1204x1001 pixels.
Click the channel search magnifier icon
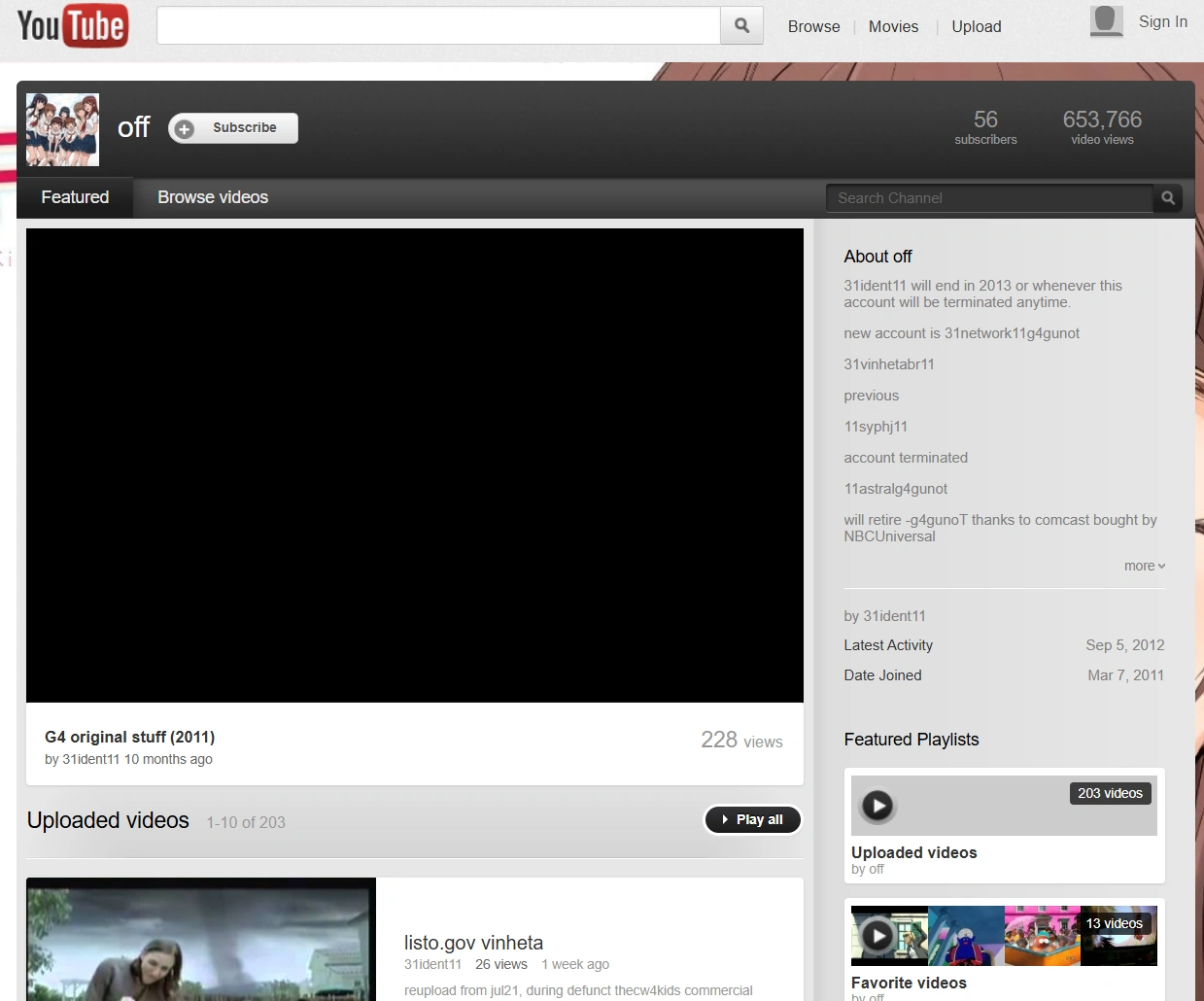tap(1168, 198)
